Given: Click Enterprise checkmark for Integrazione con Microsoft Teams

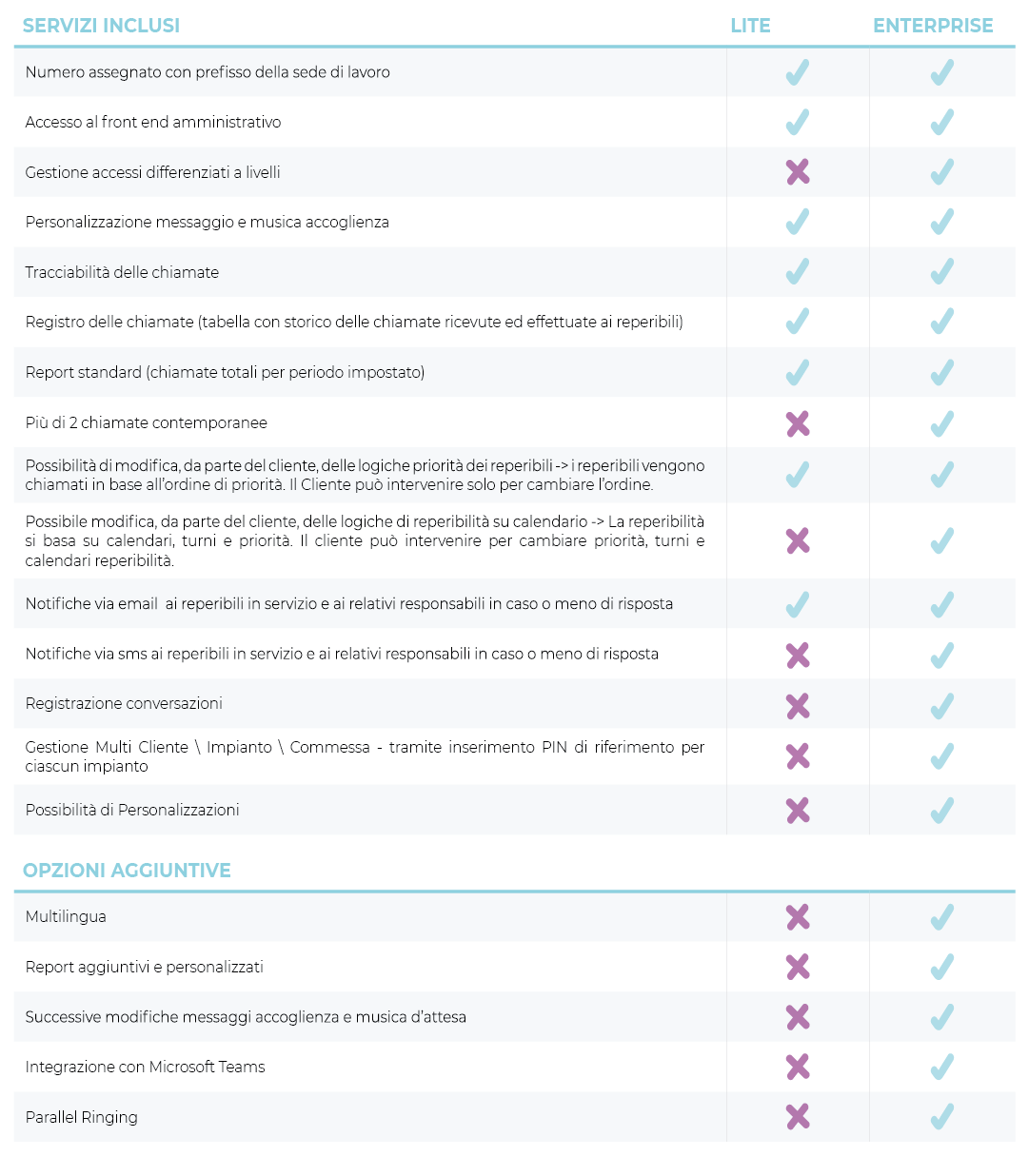Looking at the screenshot, I should (941, 1067).
